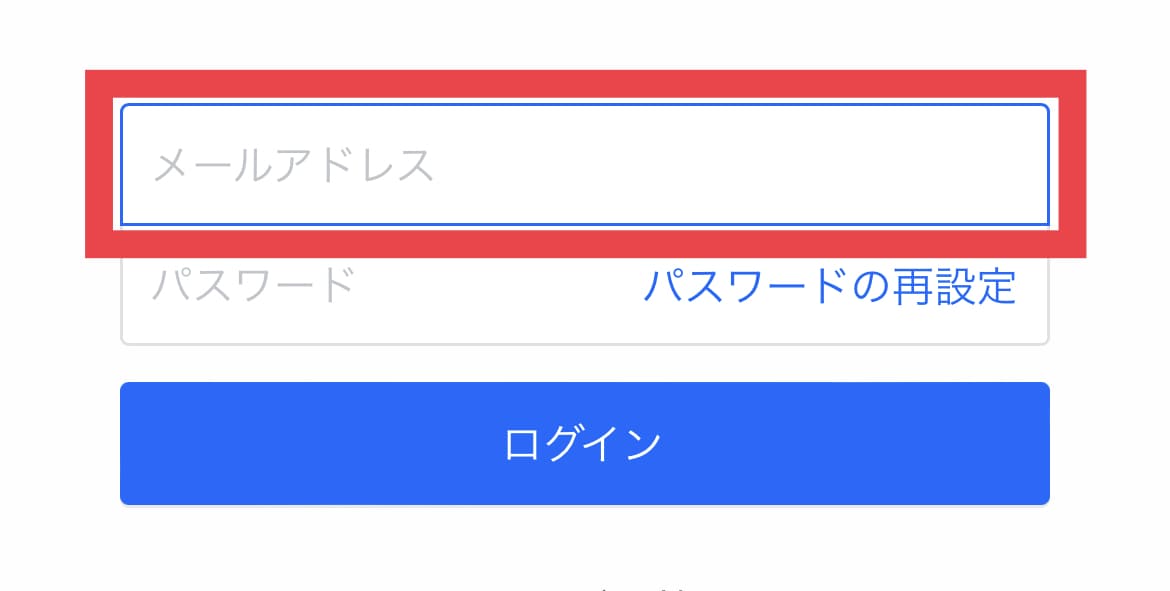Viewport: 1170px width, 591px height.
Task: Place cursor in メールアドレス placeholder field
Action: (x=585, y=164)
